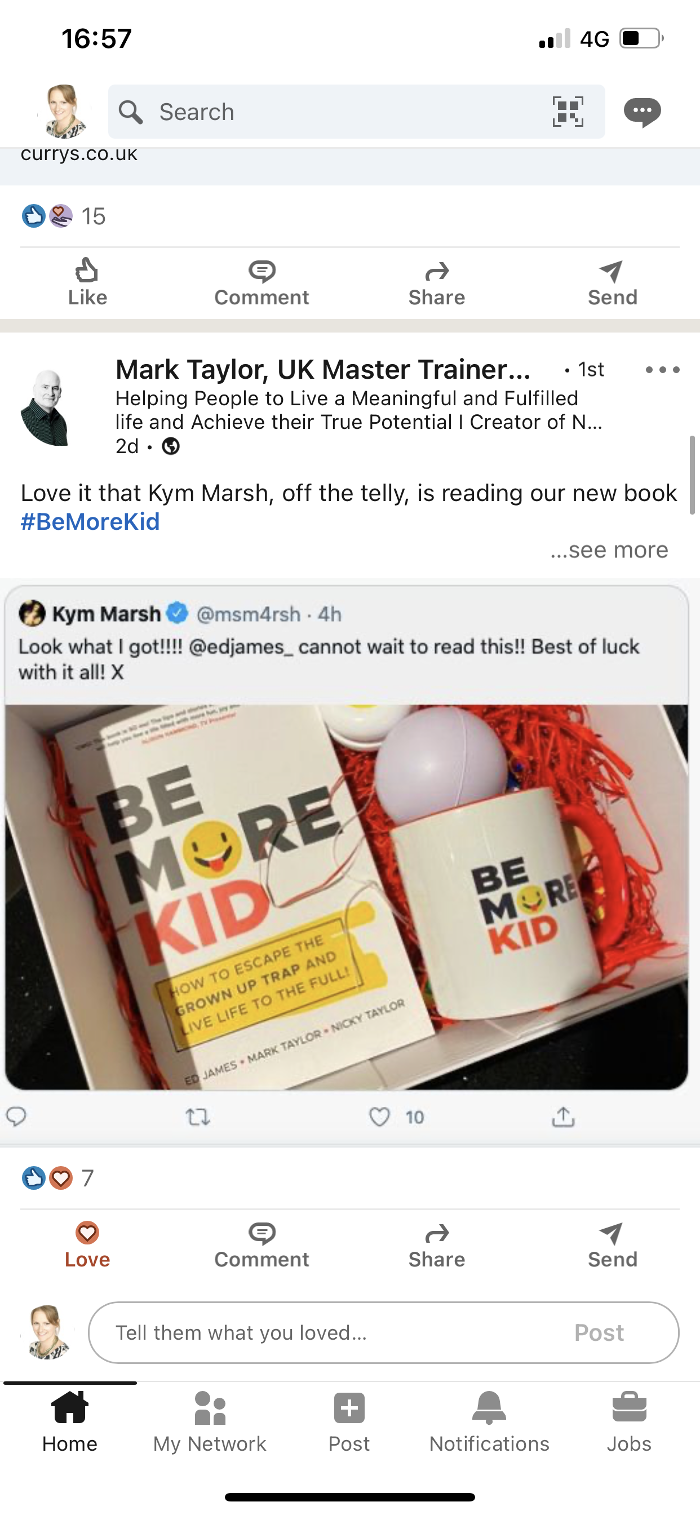
Task: Tap the tweet's upload share icon
Action: click(x=564, y=1116)
